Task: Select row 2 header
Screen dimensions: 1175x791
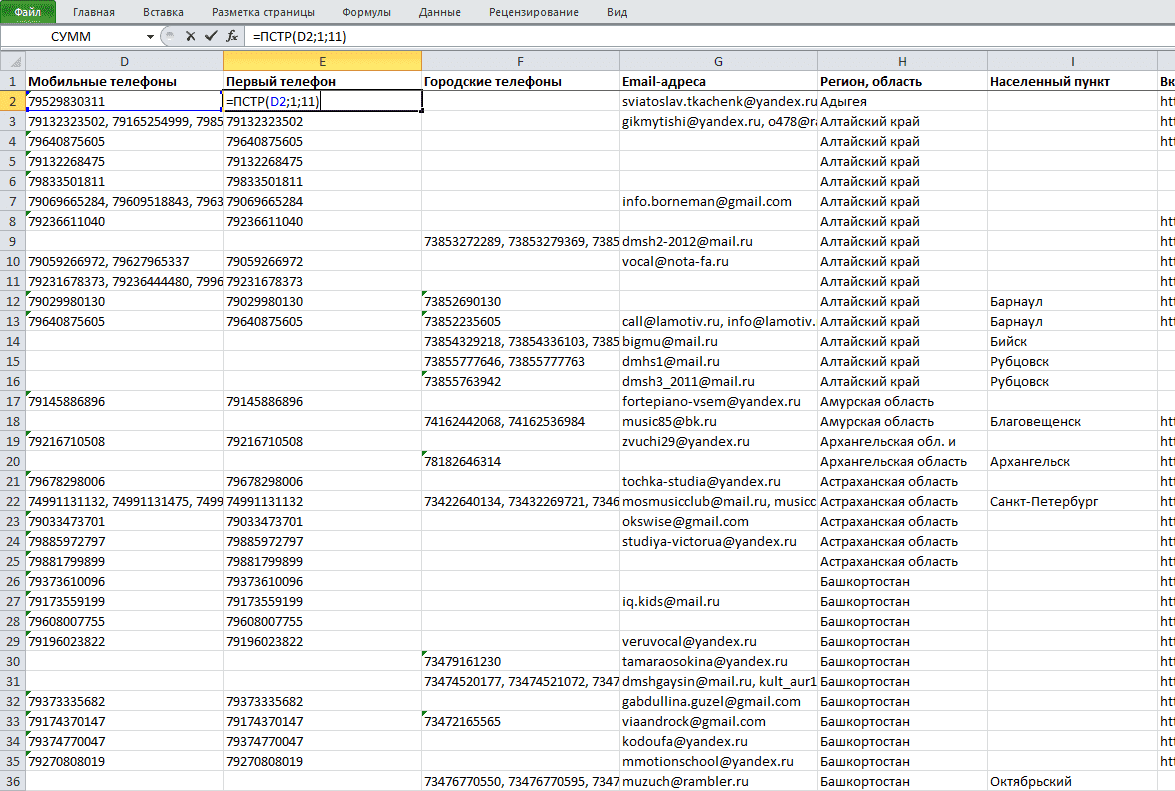Action: tap(13, 101)
